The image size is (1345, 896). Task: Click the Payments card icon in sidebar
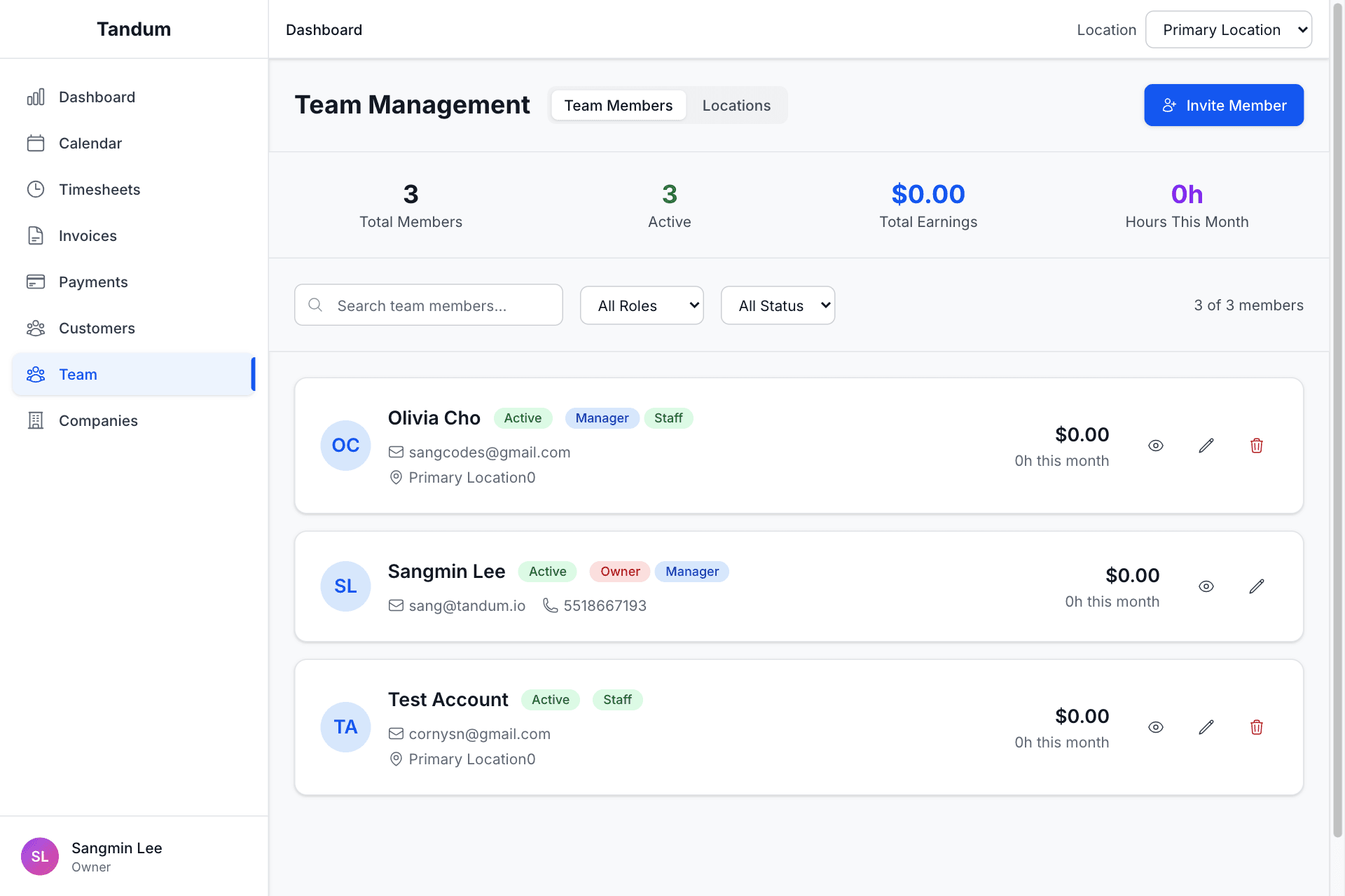click(36, 282)
